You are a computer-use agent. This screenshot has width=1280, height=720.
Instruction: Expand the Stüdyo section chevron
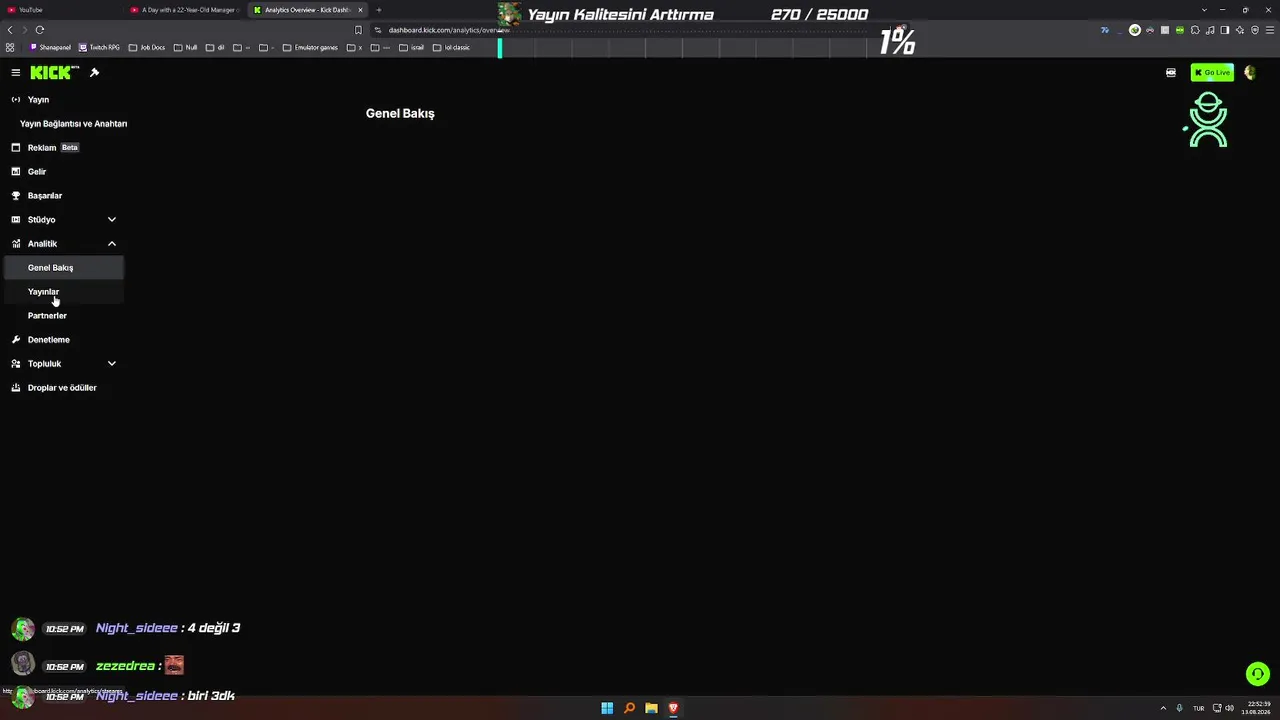[x=112, y=220]
